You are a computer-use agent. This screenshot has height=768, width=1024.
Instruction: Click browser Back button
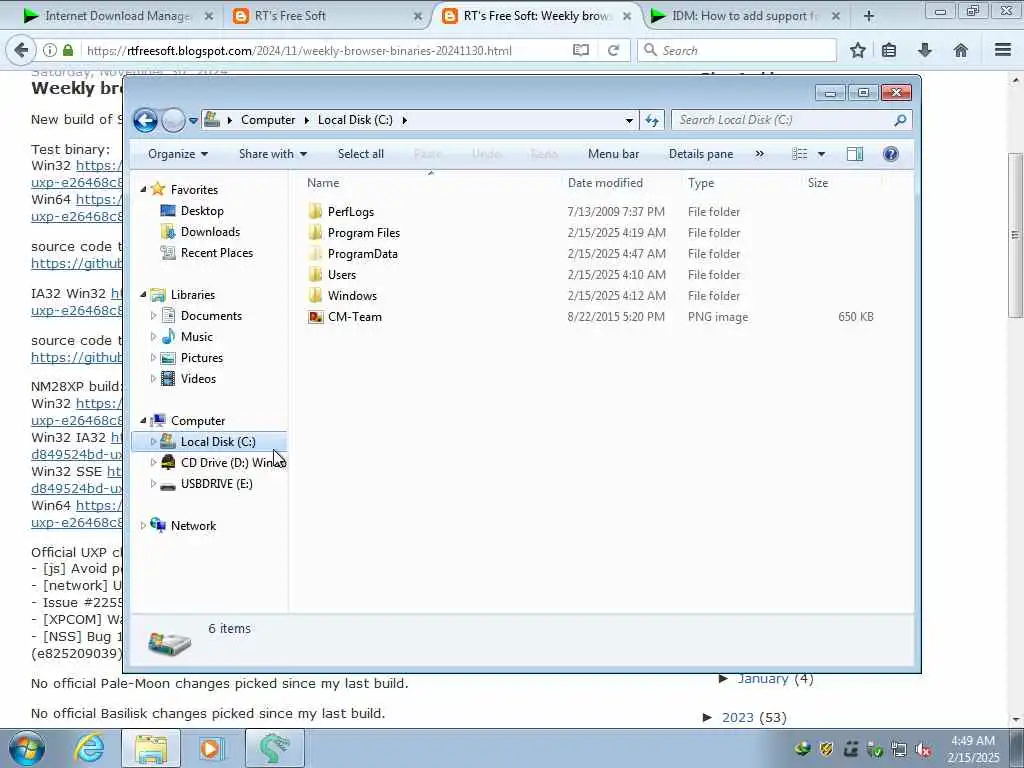[20, 50]
